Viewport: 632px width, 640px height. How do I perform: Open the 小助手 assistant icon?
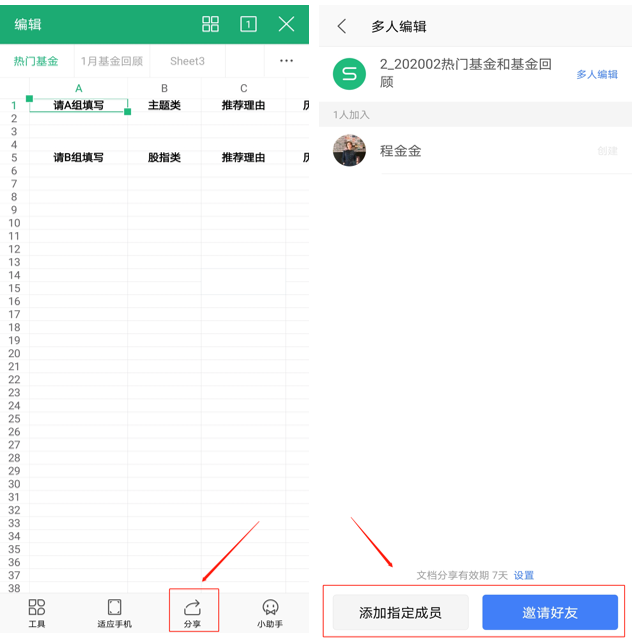pos(270,613)
